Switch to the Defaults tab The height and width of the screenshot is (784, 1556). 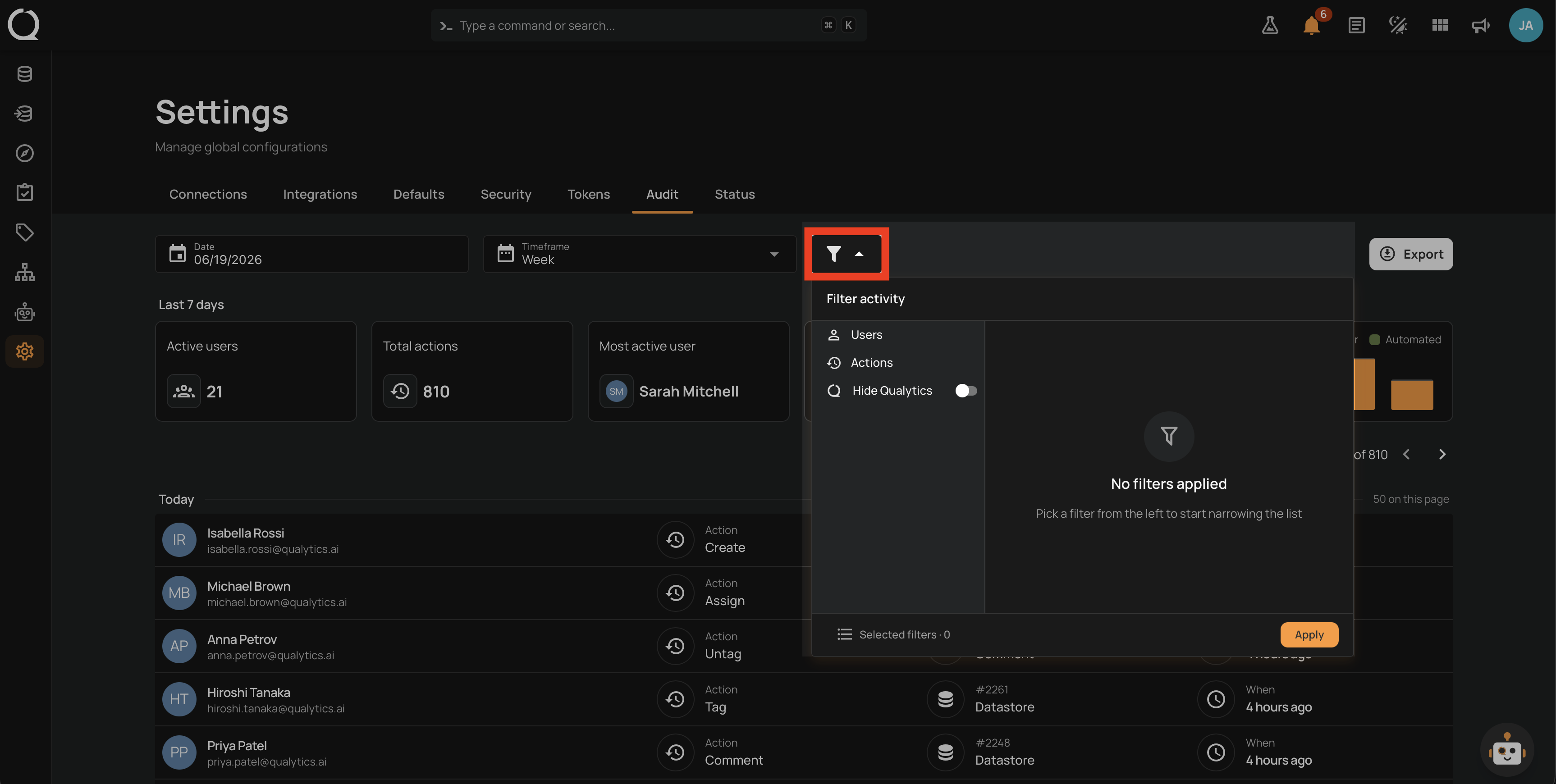tap(419, 195)
